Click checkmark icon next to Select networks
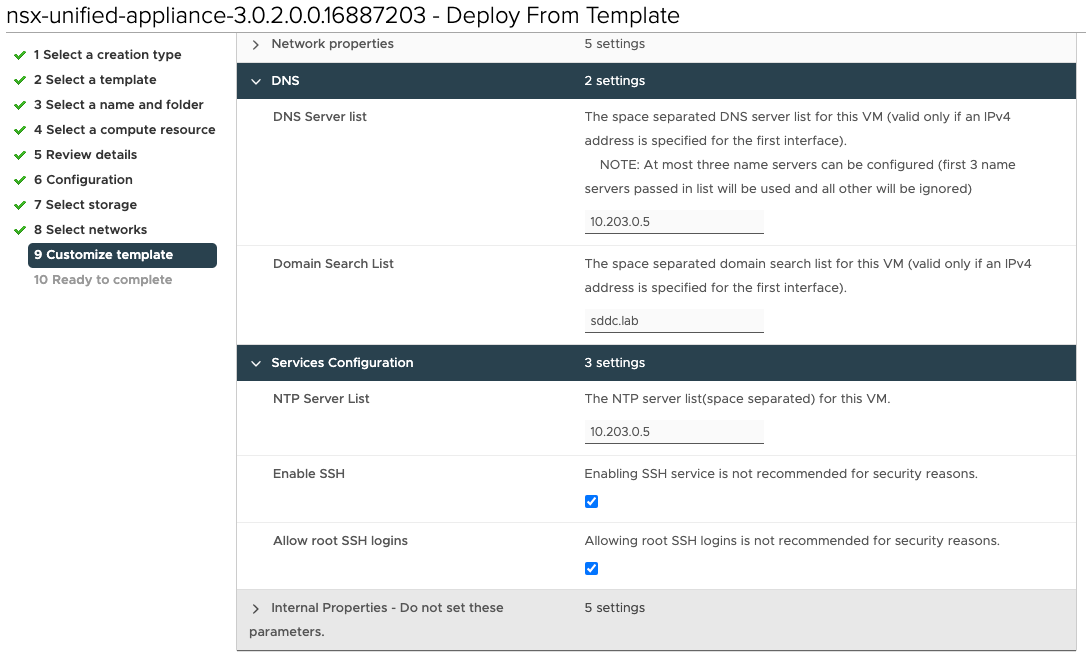The height and width of the screenshot is (661, 1086). point(20,230)
